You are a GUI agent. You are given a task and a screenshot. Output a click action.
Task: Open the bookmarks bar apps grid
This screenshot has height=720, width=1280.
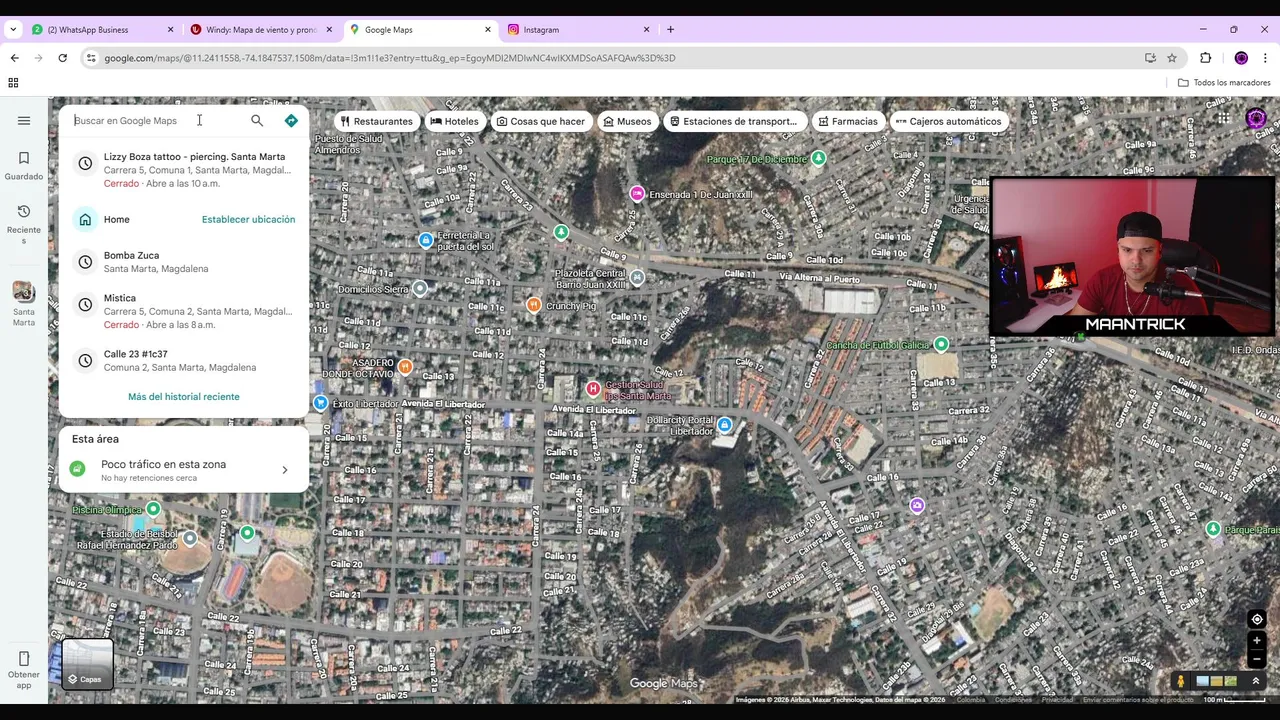14,83
